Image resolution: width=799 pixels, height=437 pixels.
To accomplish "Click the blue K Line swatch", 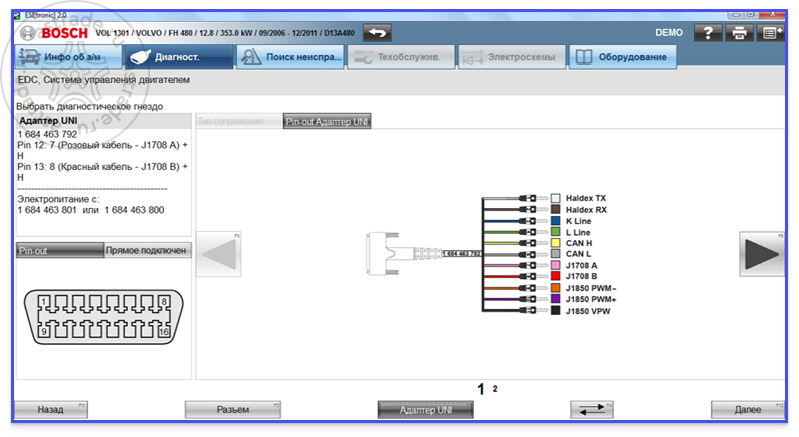I will [x=555, y=221].
